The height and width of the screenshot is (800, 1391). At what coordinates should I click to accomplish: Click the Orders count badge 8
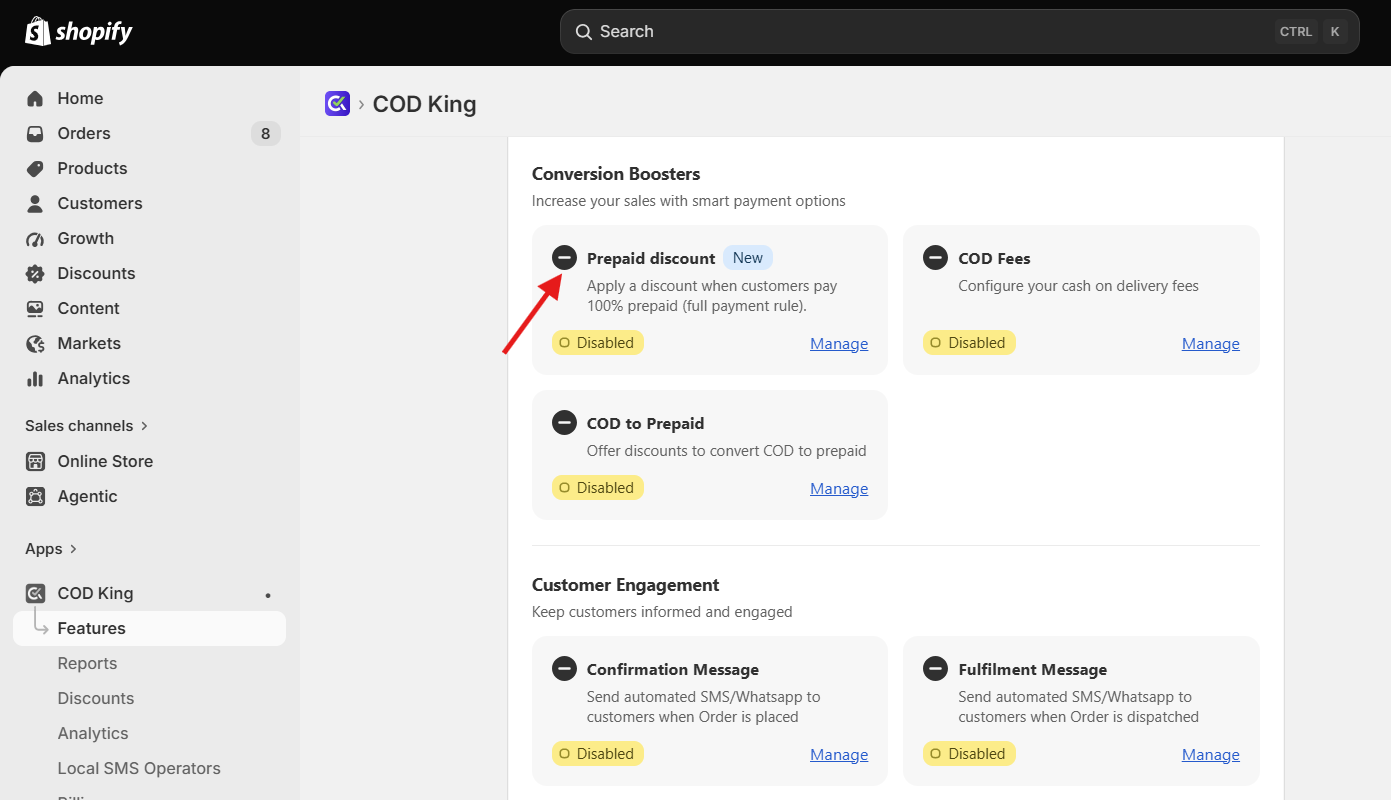pos(266,133)
